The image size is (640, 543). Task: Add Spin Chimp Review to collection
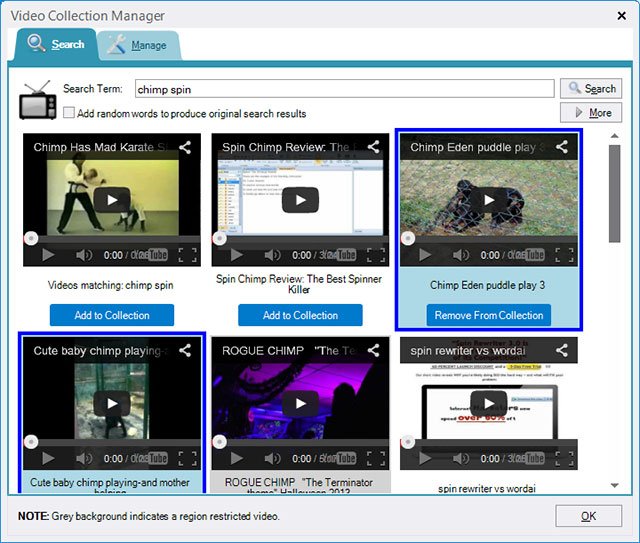(300, 315)
